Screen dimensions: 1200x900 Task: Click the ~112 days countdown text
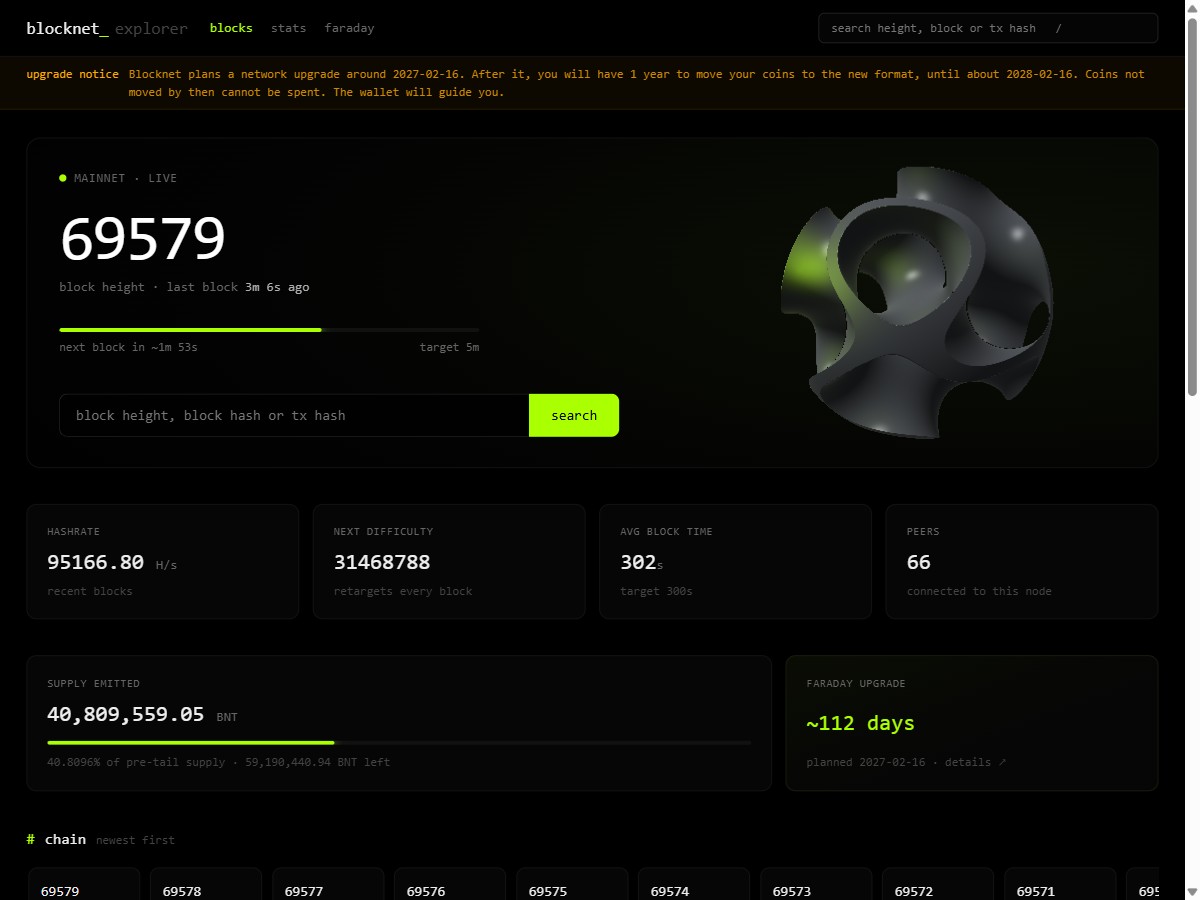pyautogui.click(x=860, y=723)
